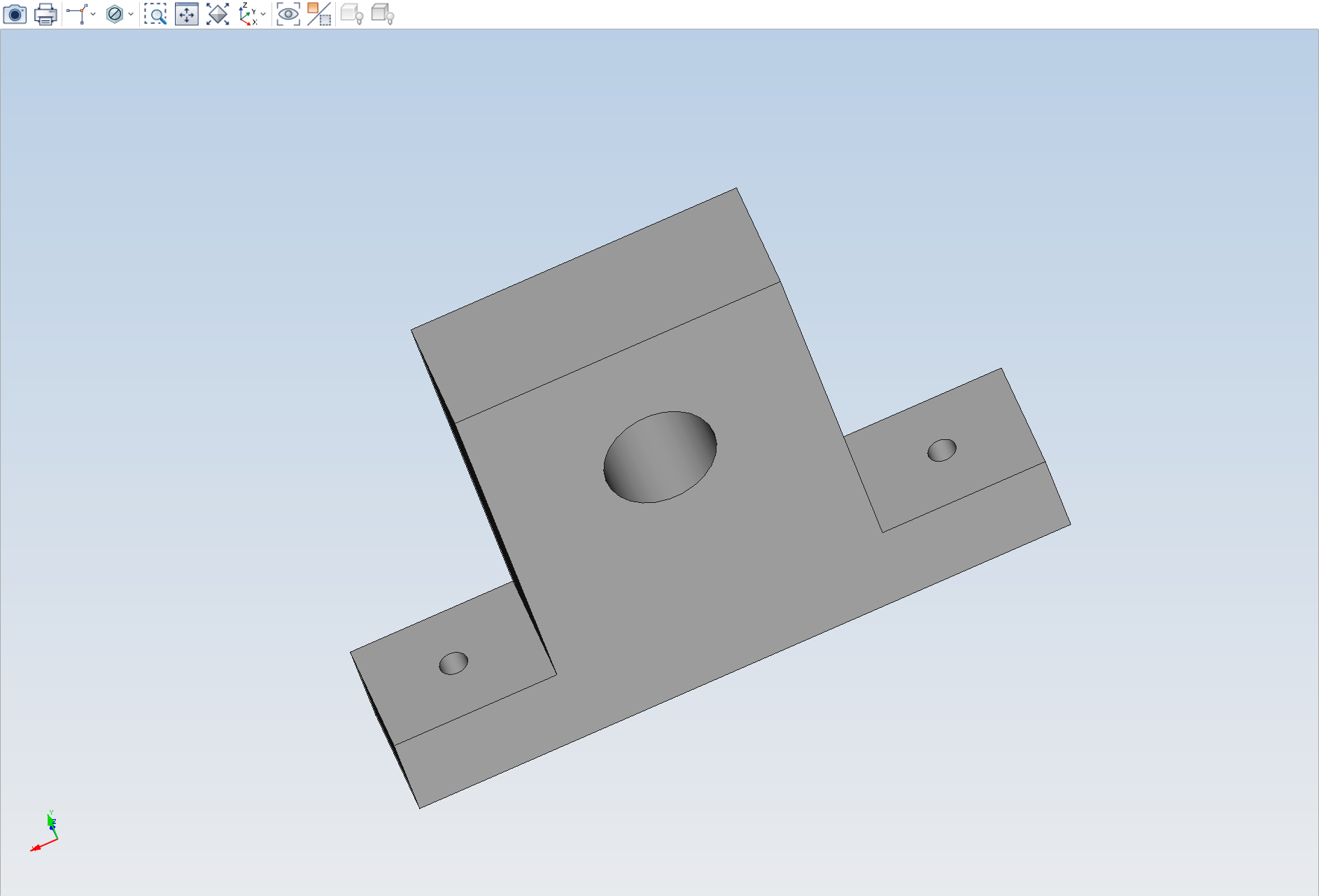Click the printer icon
This screenshot has height=896, width=1319.
coord(45,14)
